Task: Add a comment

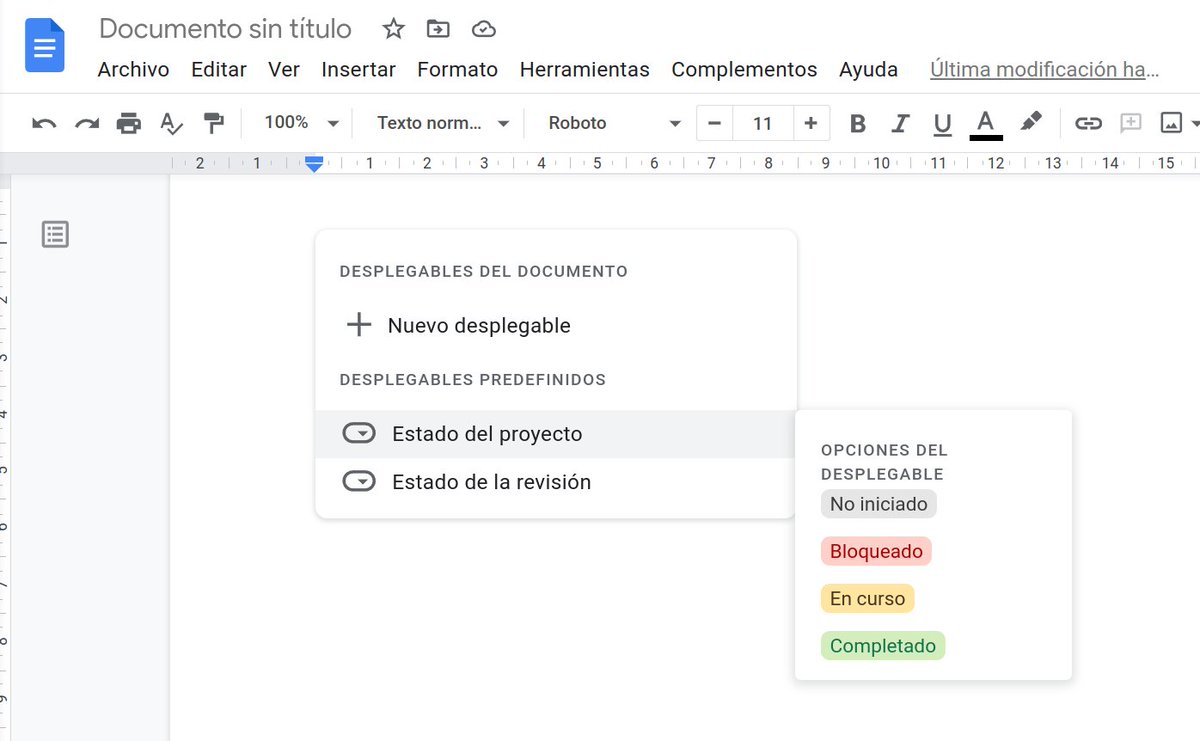Action: pyautogui.click(x=1130, y=123)
